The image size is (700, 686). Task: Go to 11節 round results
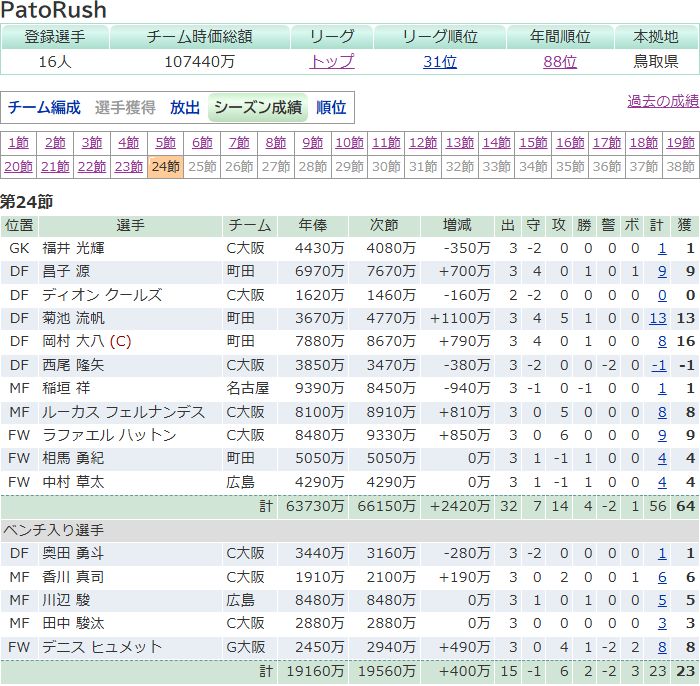pyautogui.click(x=386, y=143)
